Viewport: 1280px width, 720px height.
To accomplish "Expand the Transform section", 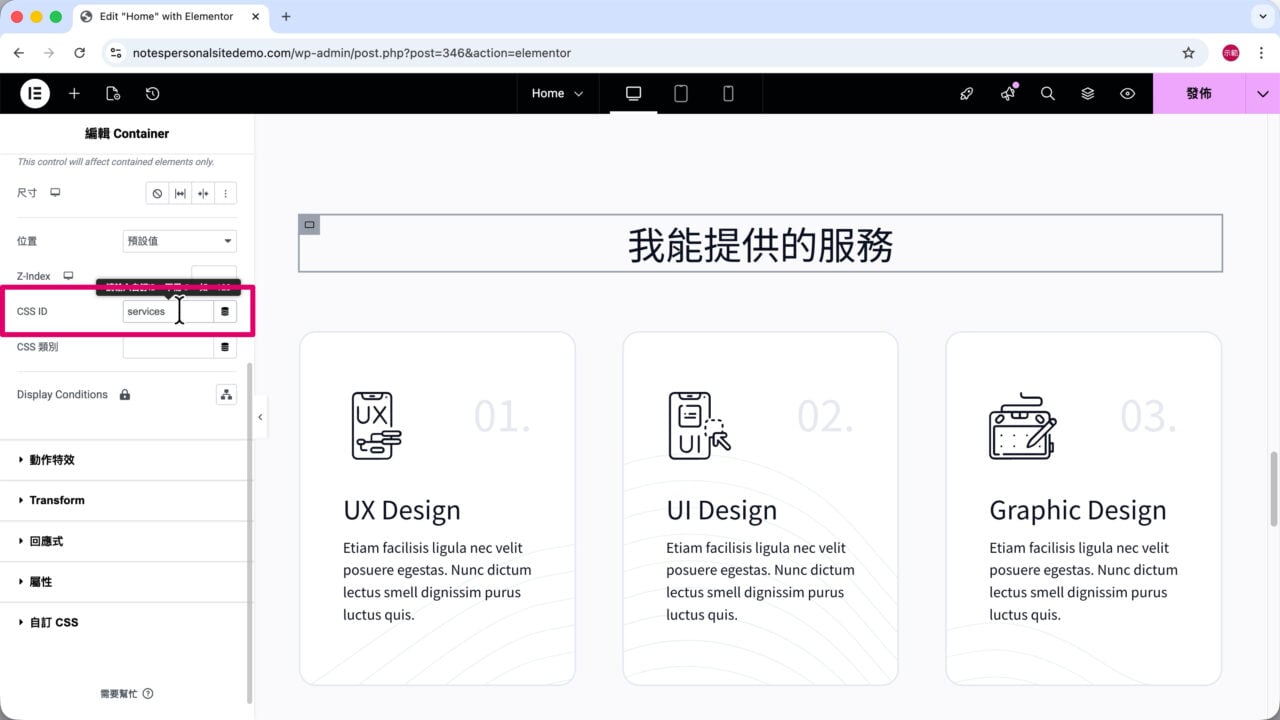I will click(x=126, y=500).
